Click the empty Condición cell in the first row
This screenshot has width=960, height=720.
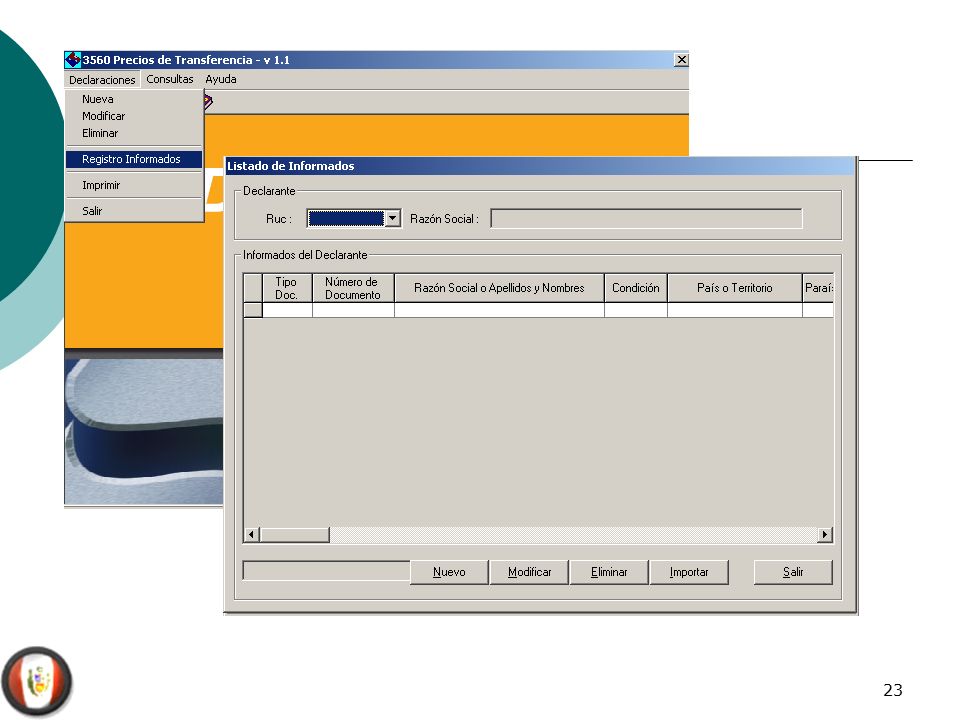tap(636, 310)
